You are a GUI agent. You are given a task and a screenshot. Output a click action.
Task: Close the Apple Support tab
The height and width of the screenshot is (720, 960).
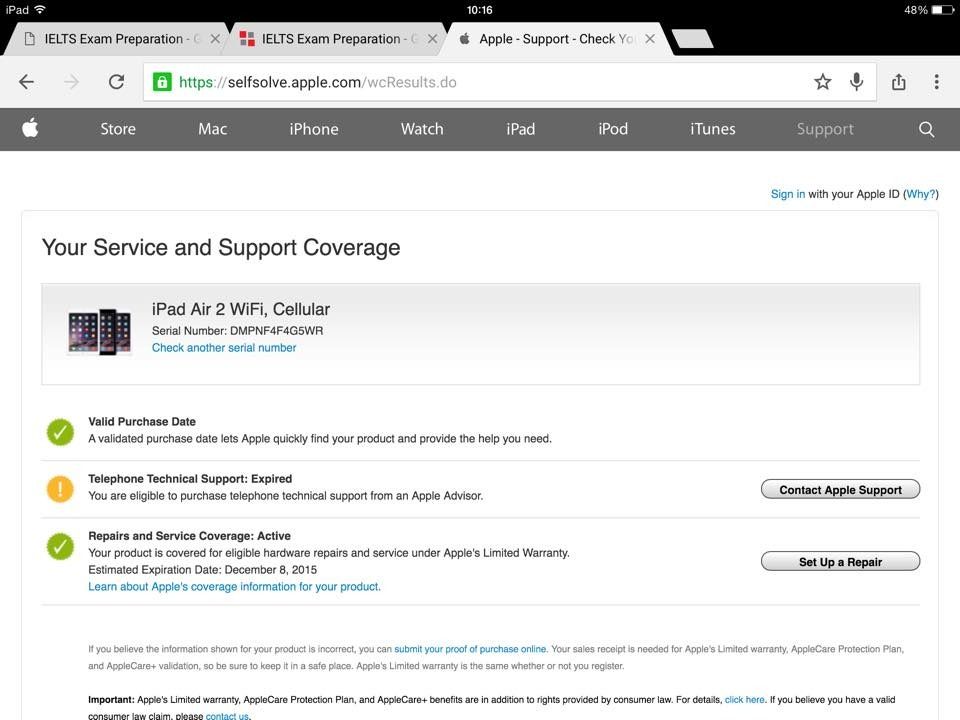[x=650, y=39]
